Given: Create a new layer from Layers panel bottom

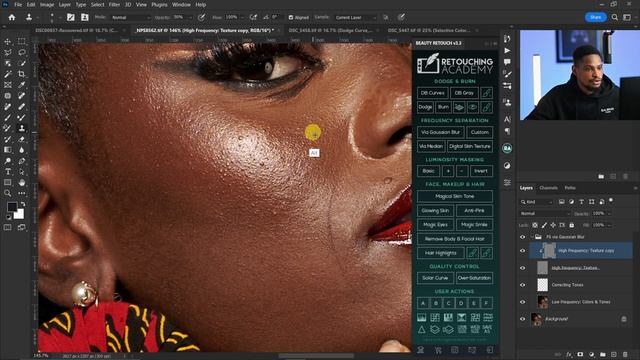Looking at the screenshot, I should 614,355.
